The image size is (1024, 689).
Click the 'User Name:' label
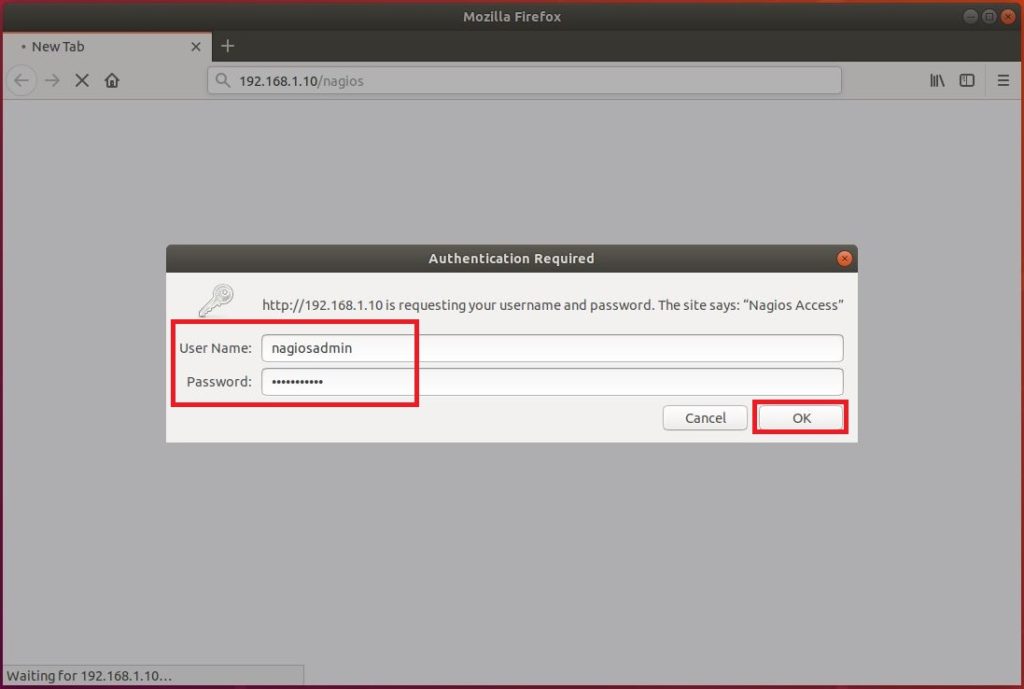click(x=216, y=348)
